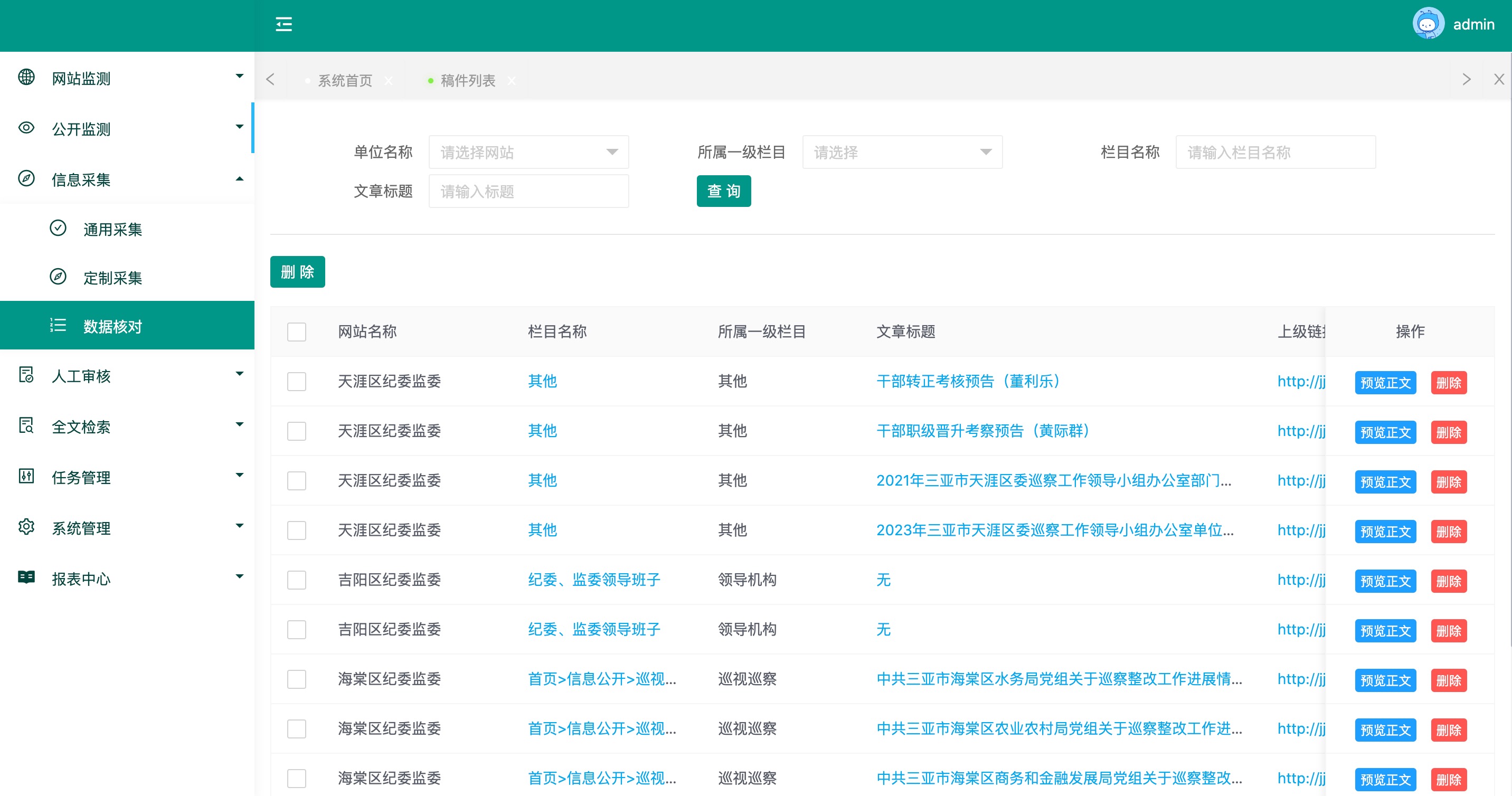Close the 稿件列表 tab
The width and height of the screenshot is (1512, 796).
(512, 80)
